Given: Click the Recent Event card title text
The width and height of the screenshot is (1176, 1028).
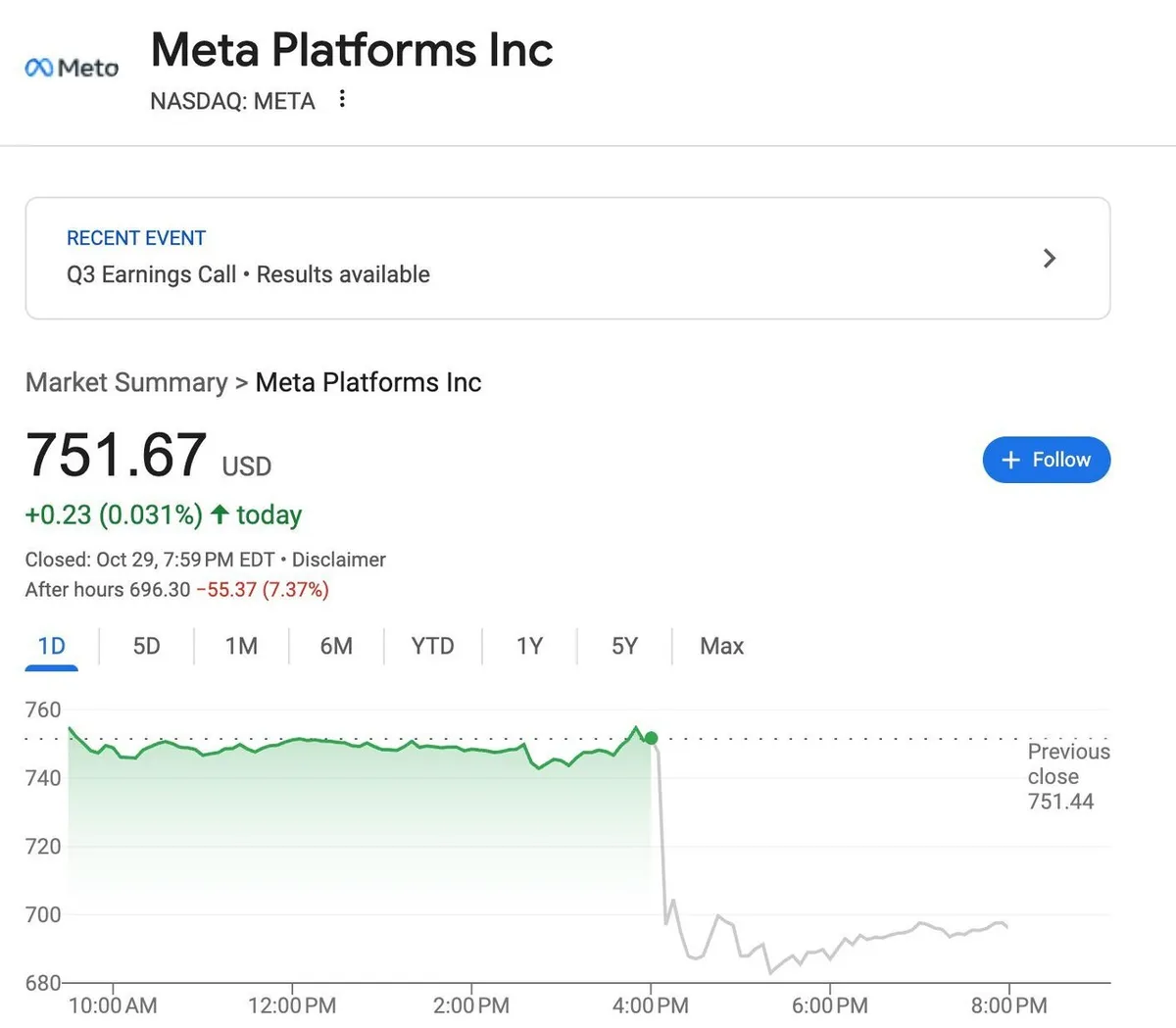Looking at the screenshot, I should (x=136, y=238).
